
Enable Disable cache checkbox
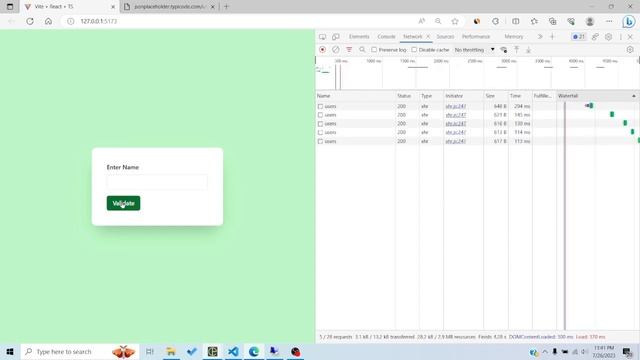414,50
